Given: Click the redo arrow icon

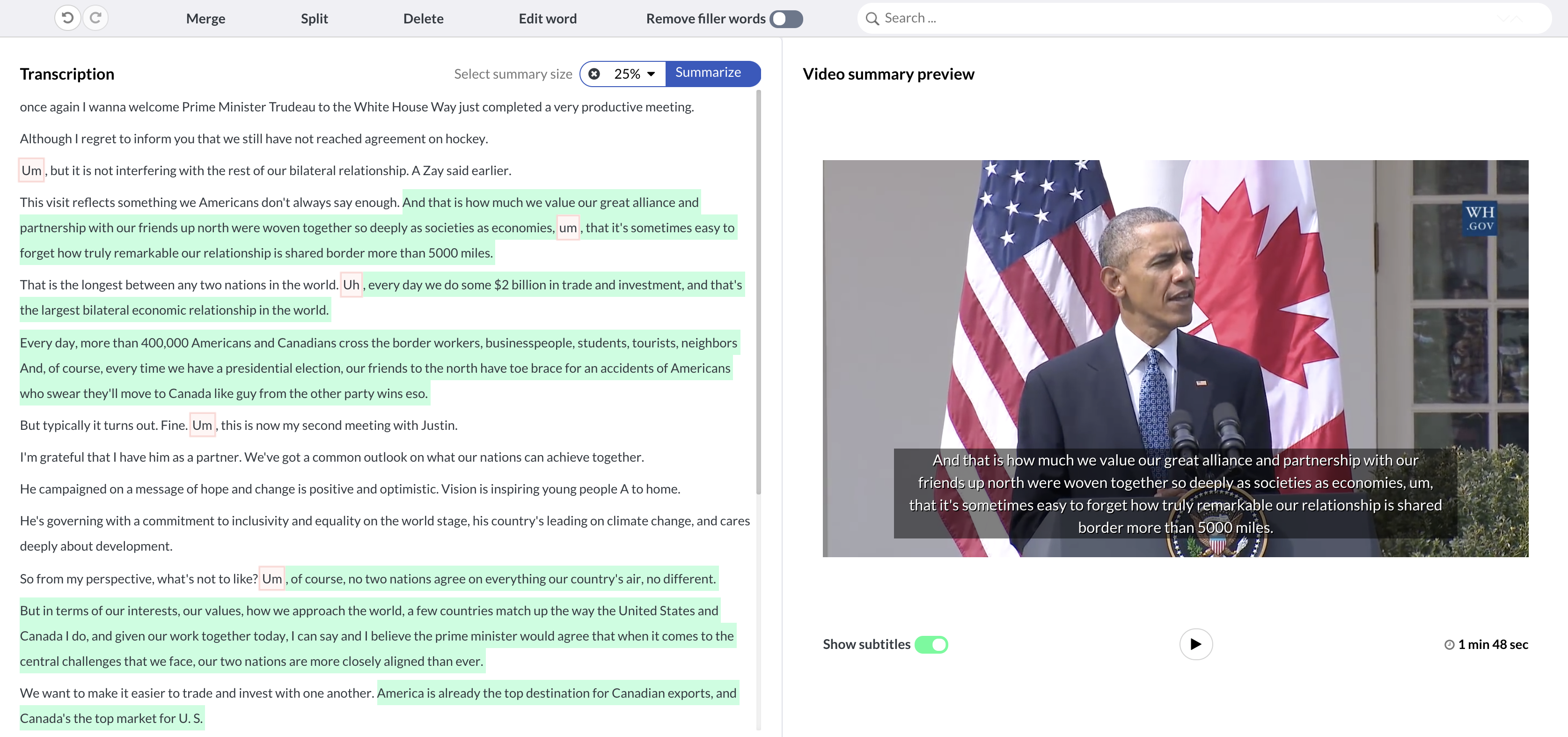Looking at the screenshot, I should click(95, 18).
